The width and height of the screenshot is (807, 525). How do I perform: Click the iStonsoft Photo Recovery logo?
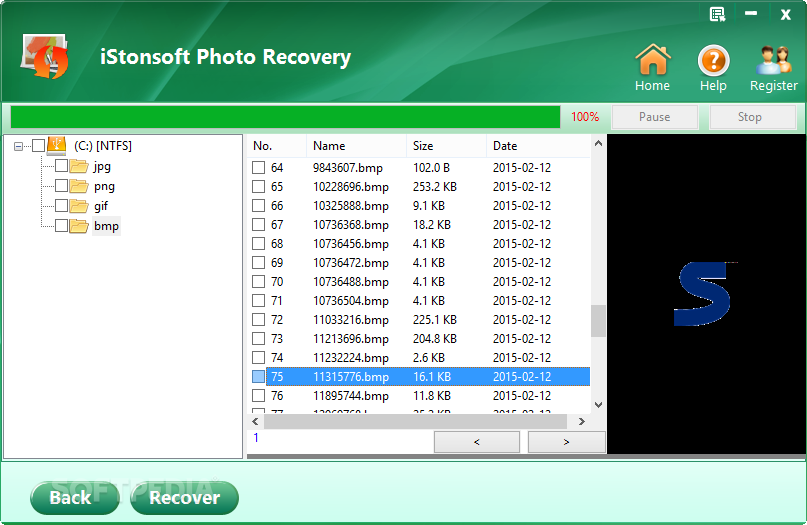click(x=45, y=56)
